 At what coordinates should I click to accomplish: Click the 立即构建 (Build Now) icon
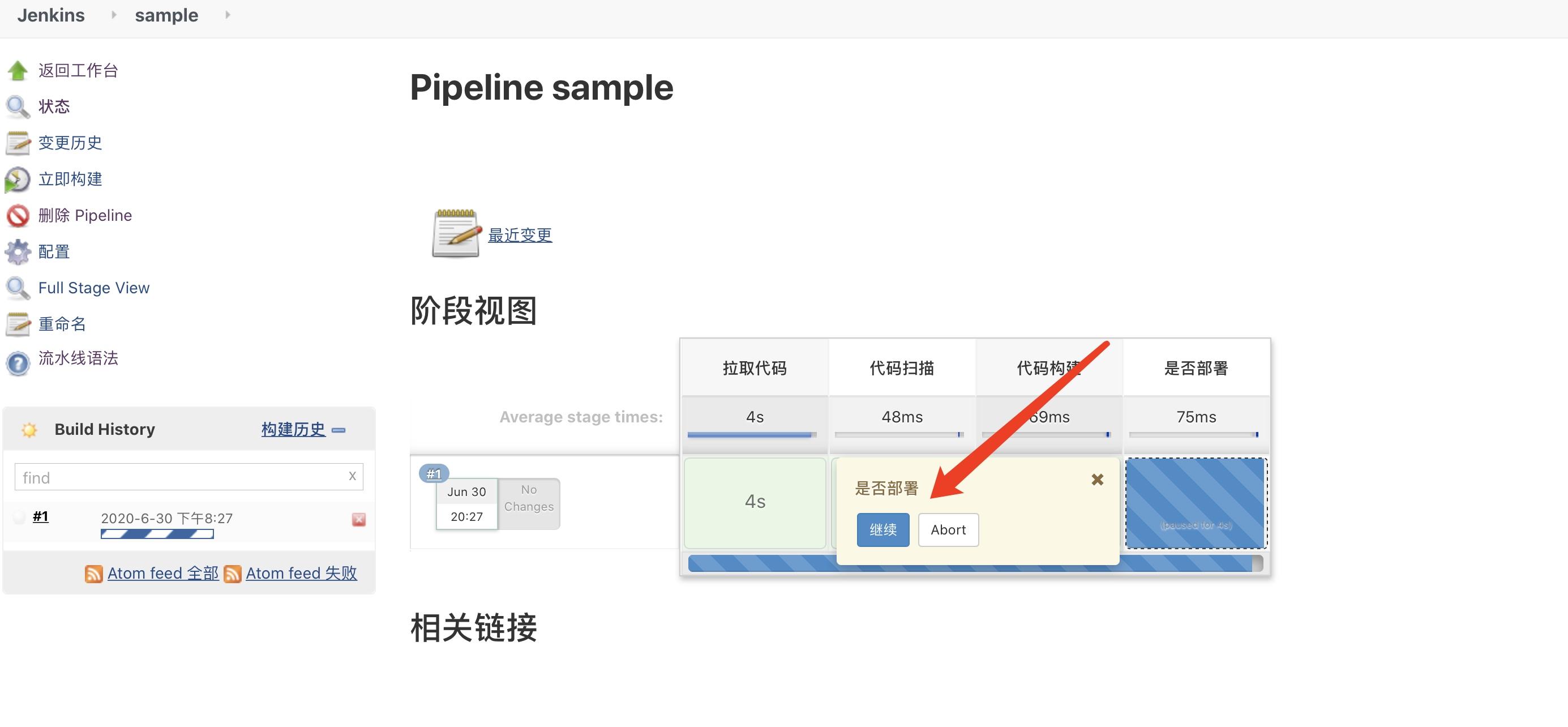(18, 179)
